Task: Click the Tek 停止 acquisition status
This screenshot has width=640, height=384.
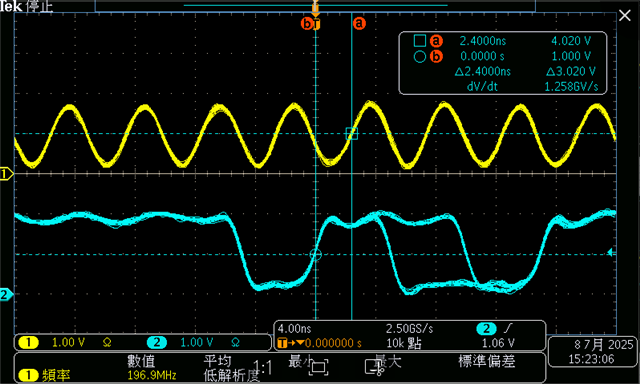Action: click(x=26, y=7)
